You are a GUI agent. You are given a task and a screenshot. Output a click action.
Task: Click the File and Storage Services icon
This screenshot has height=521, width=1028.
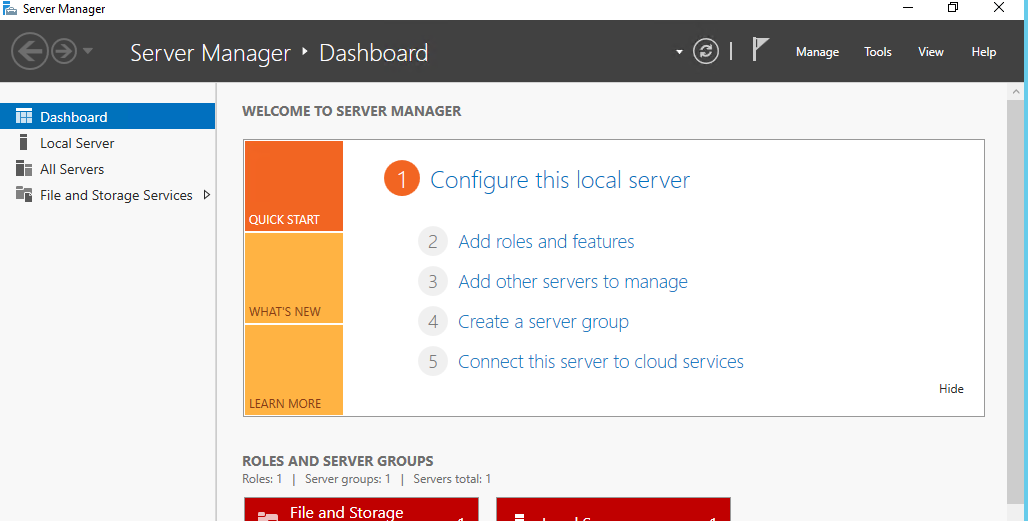pos(24,194)
